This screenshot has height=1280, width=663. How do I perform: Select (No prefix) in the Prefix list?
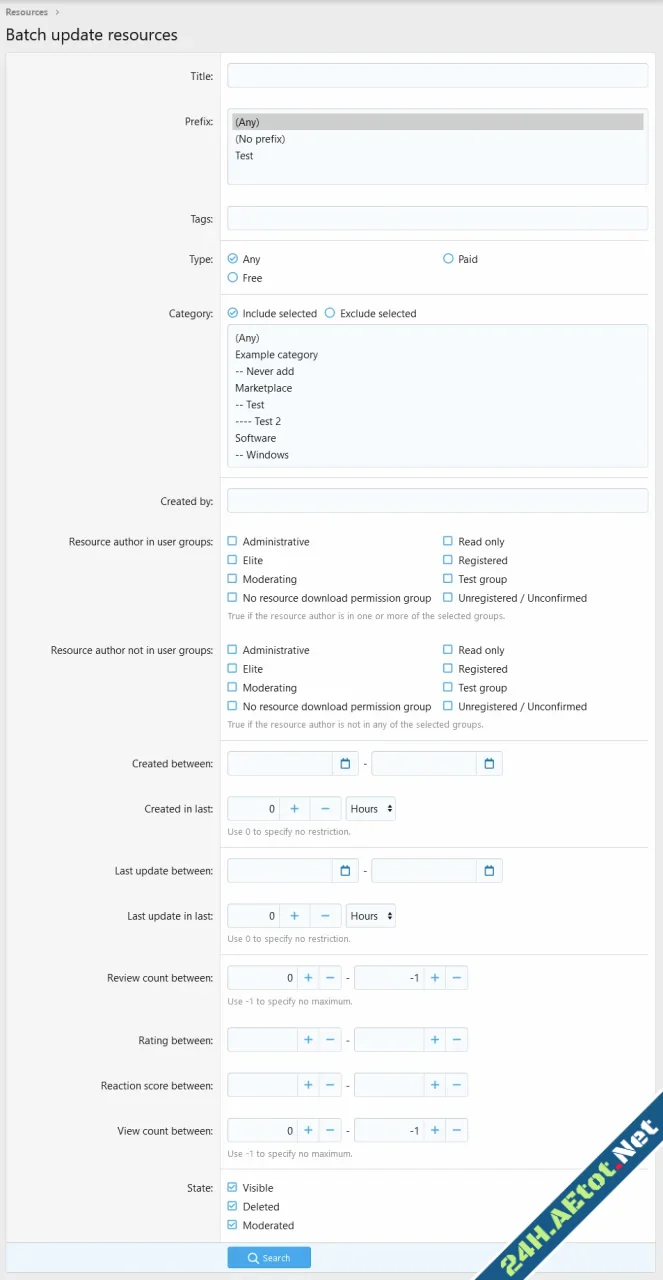(260, 139)
